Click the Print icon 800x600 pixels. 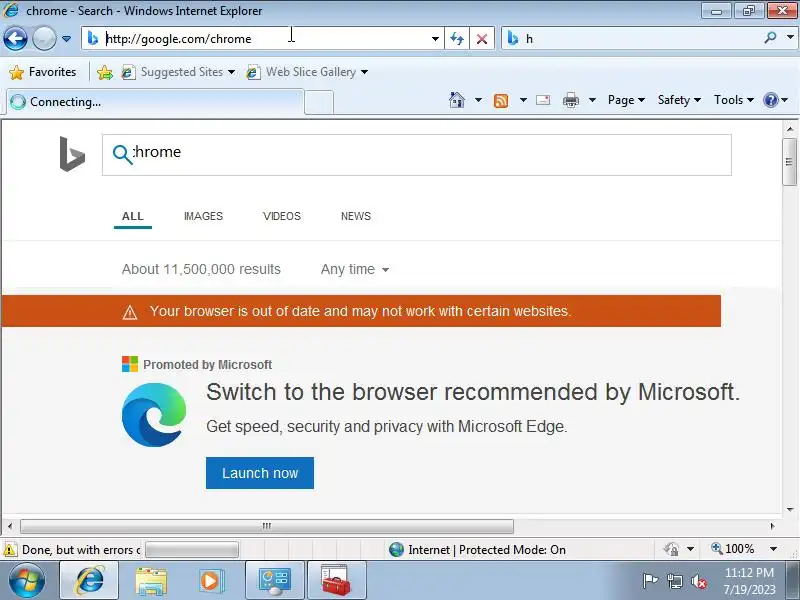pyautogui.click(x=570, y=100)
